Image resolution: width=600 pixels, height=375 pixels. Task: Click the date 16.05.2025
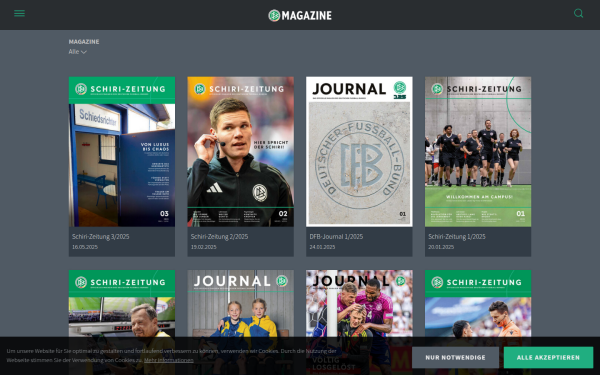85,247
